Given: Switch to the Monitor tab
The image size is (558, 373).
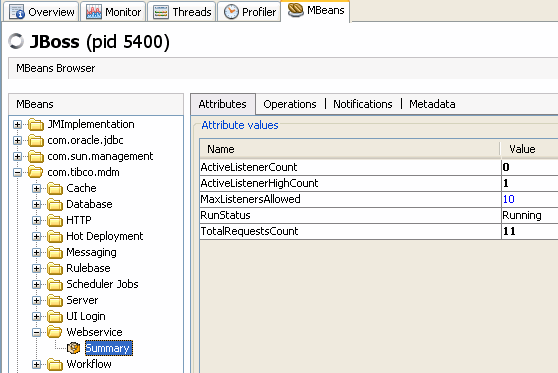Looking at the screenshot, I should 113,12.
